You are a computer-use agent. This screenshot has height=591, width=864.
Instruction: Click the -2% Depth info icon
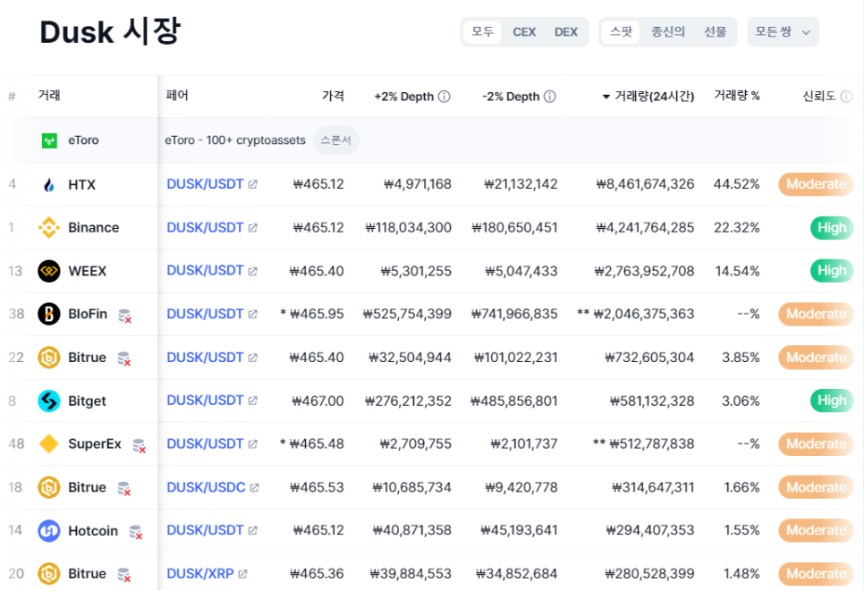point(550,96)
